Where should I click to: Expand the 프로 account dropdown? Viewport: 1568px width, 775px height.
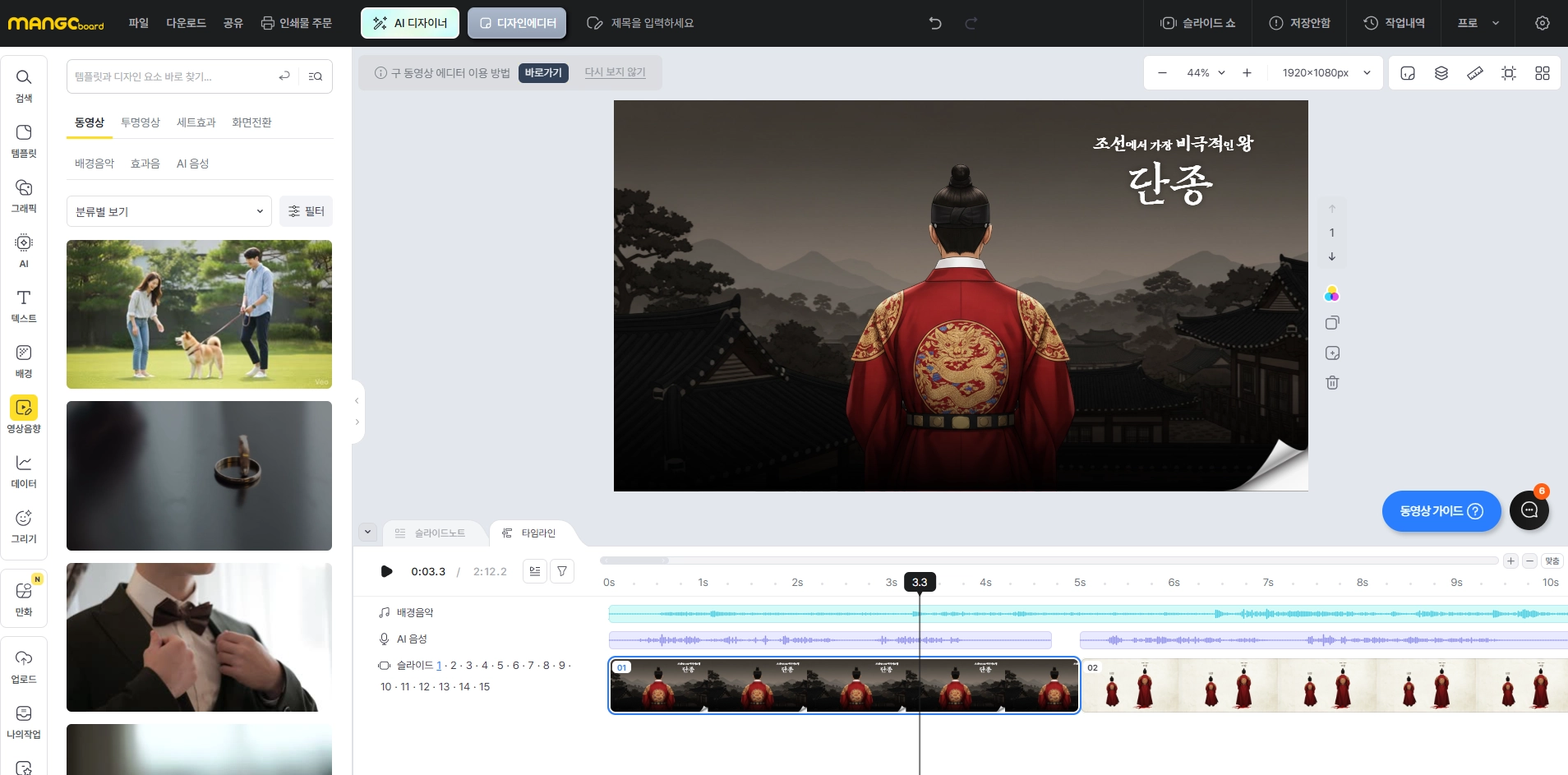[1478, 23]
